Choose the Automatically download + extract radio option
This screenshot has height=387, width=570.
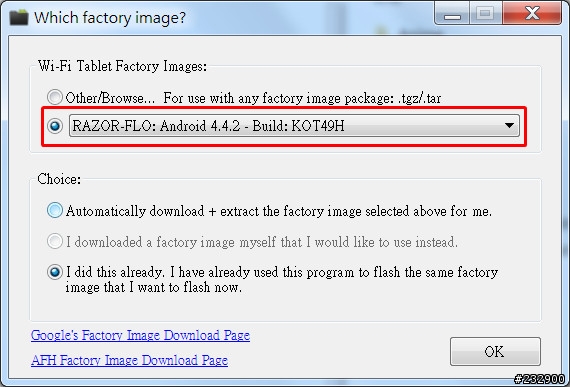point(55,210)
